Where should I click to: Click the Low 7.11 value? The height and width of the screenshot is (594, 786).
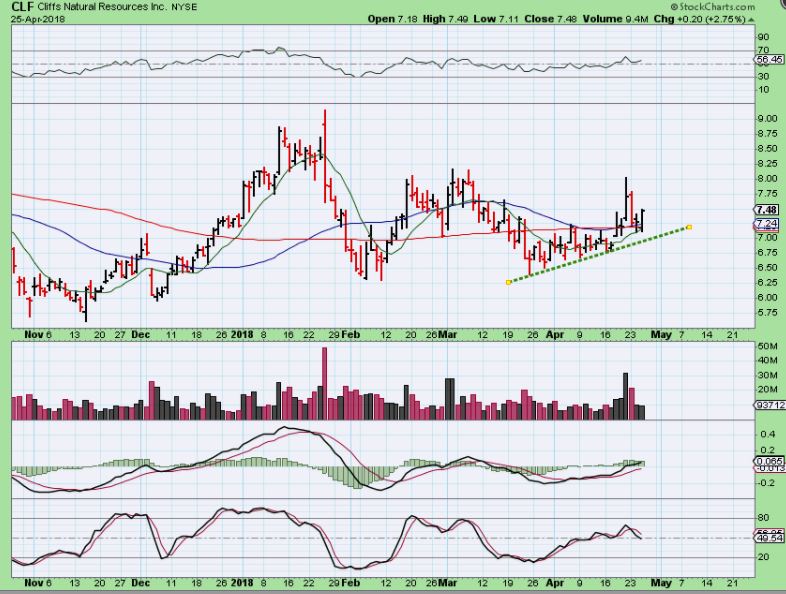[x=496, y=19]
